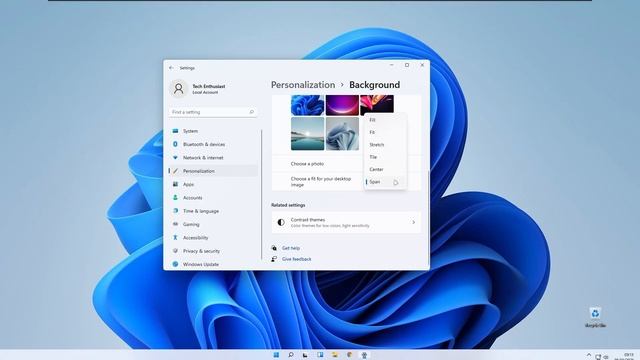Click Personalization in the breadcrumb
Screen dimensions: 640x360
pos(303,85)
